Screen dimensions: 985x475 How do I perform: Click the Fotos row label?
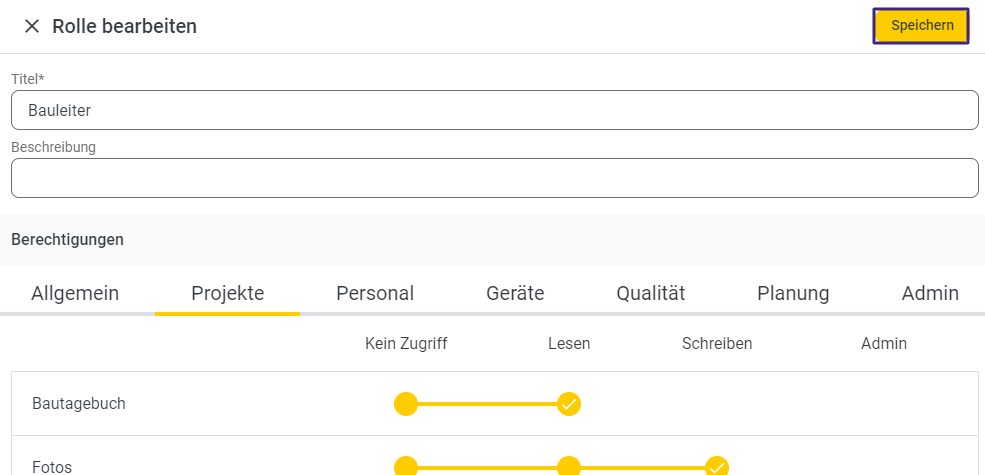[52, 467]
